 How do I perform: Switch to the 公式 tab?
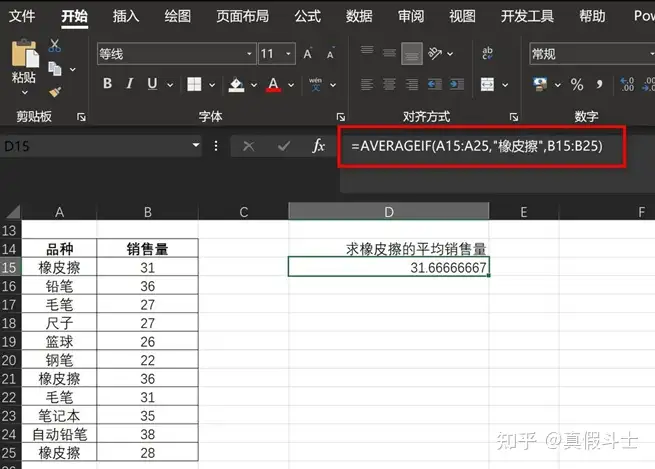pos(307,16)
